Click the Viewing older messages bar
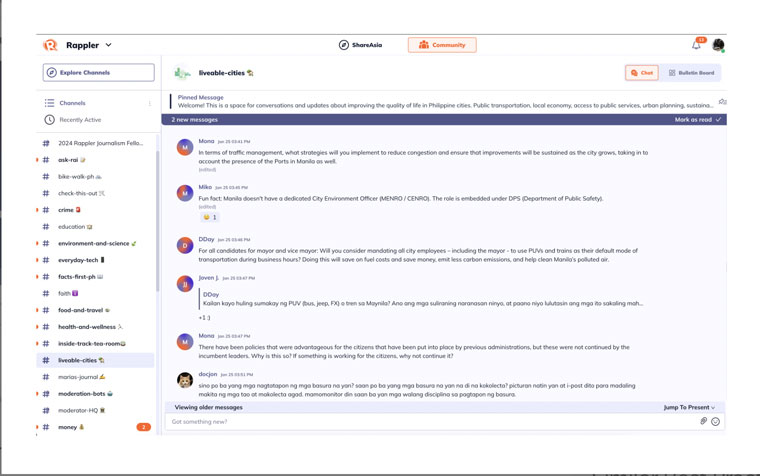Screen dimensions: 760x476 [x=444, y=408]
